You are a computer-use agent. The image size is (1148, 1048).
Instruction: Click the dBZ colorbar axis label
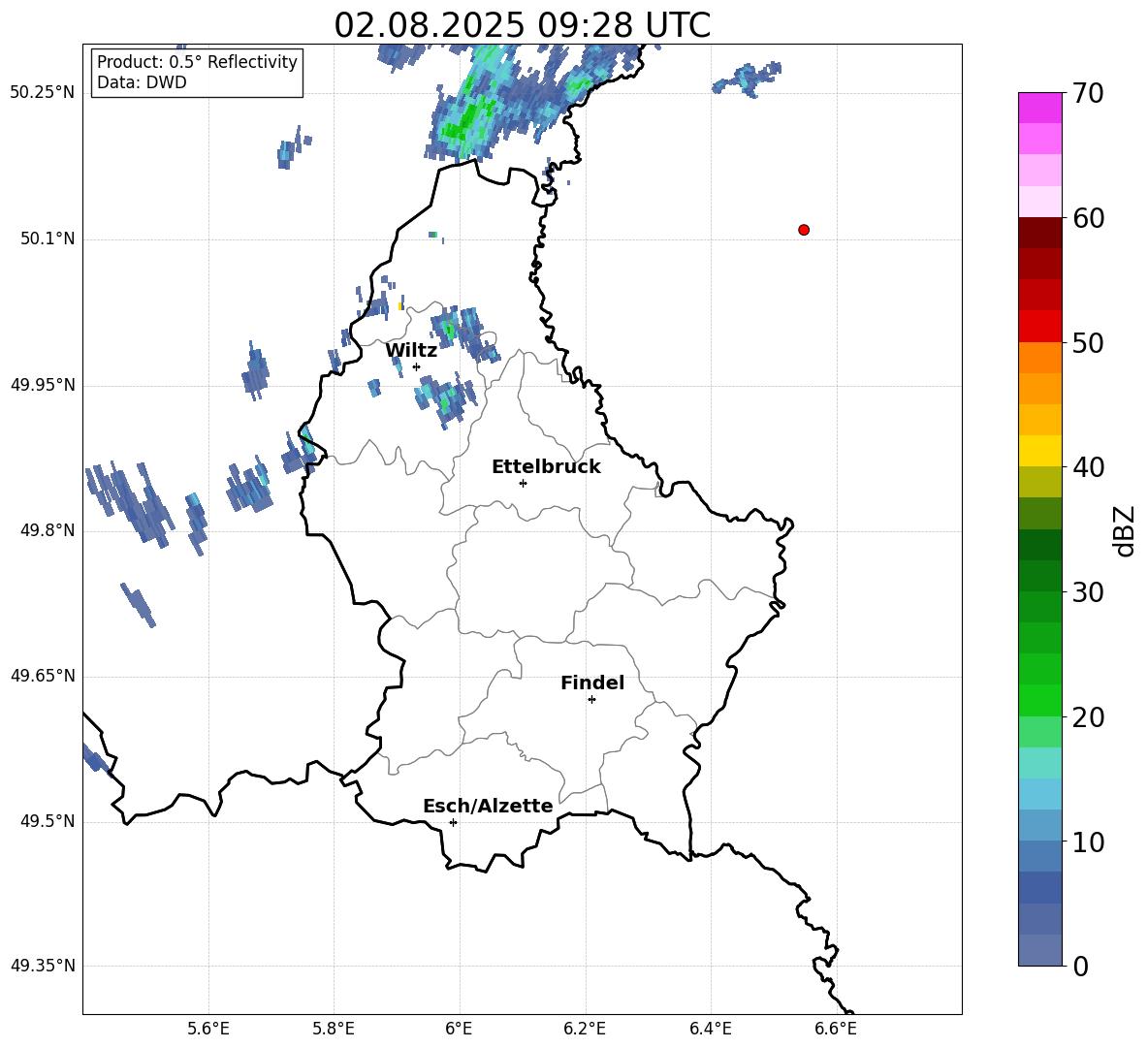1124,530
